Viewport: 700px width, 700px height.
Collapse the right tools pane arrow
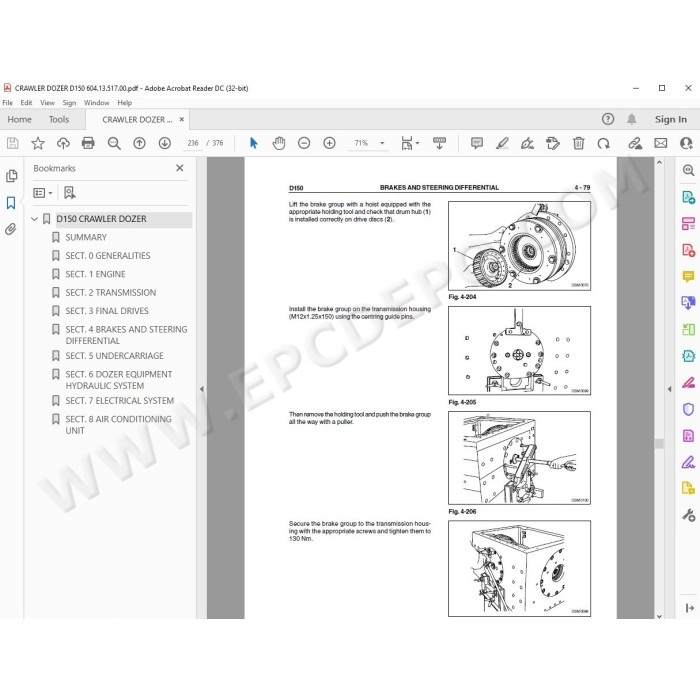pos(669,389)
